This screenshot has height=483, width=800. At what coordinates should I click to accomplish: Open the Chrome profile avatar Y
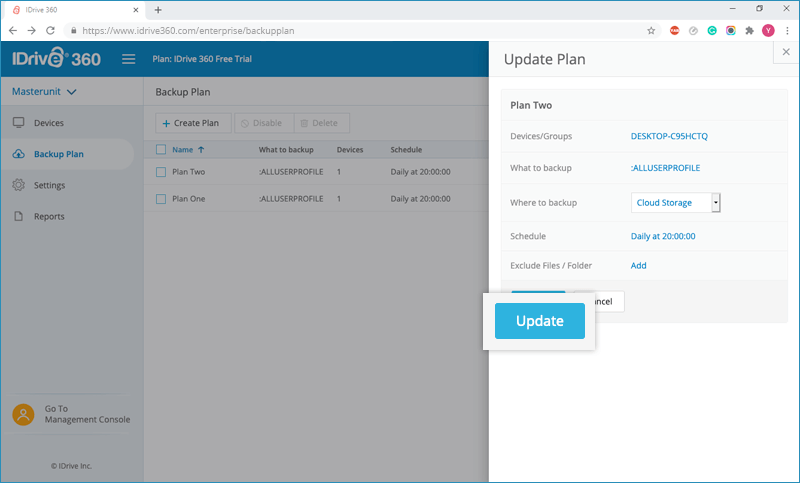(x=768, y=31)
